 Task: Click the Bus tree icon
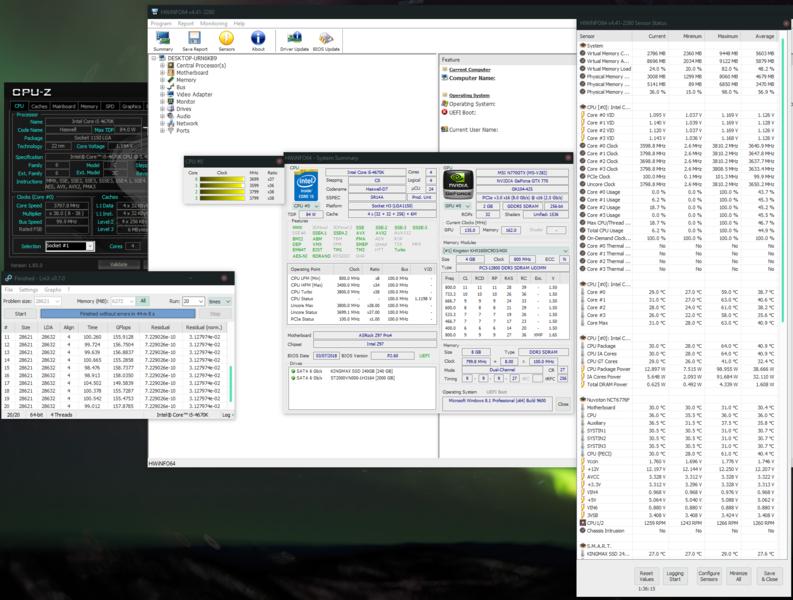171,87
